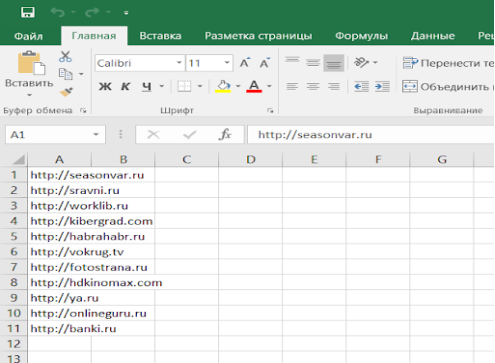The width and height of the screenshot is (495, 363).
Task: Open the Borders dropdown arrow
Action: coord(200,86)
